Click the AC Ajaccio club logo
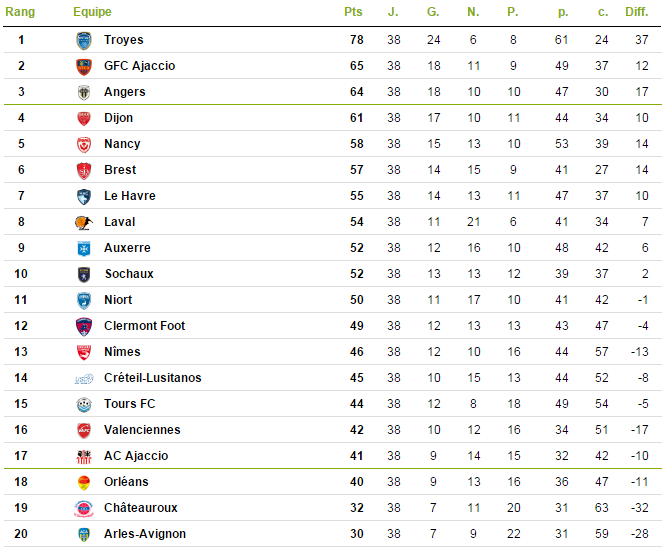Image resolution: width=663 pixels, height=551 pixels. tap(84, 456)
